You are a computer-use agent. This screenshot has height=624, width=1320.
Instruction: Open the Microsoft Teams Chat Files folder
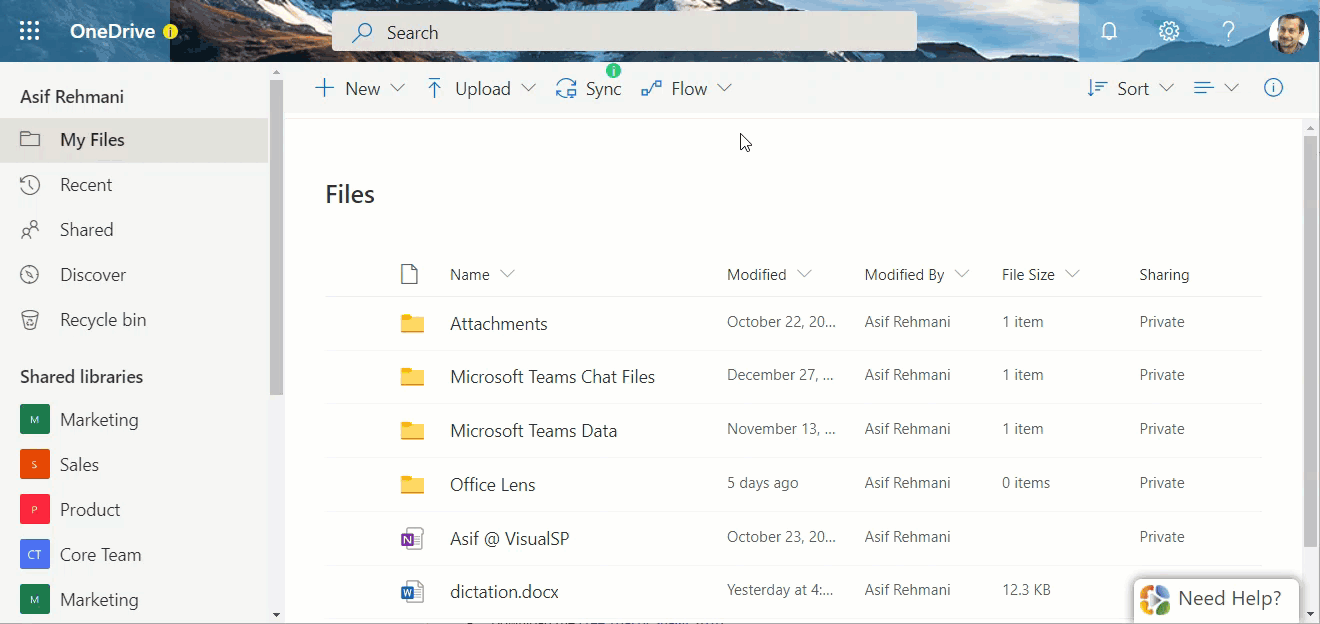click(x=552, y=377)
